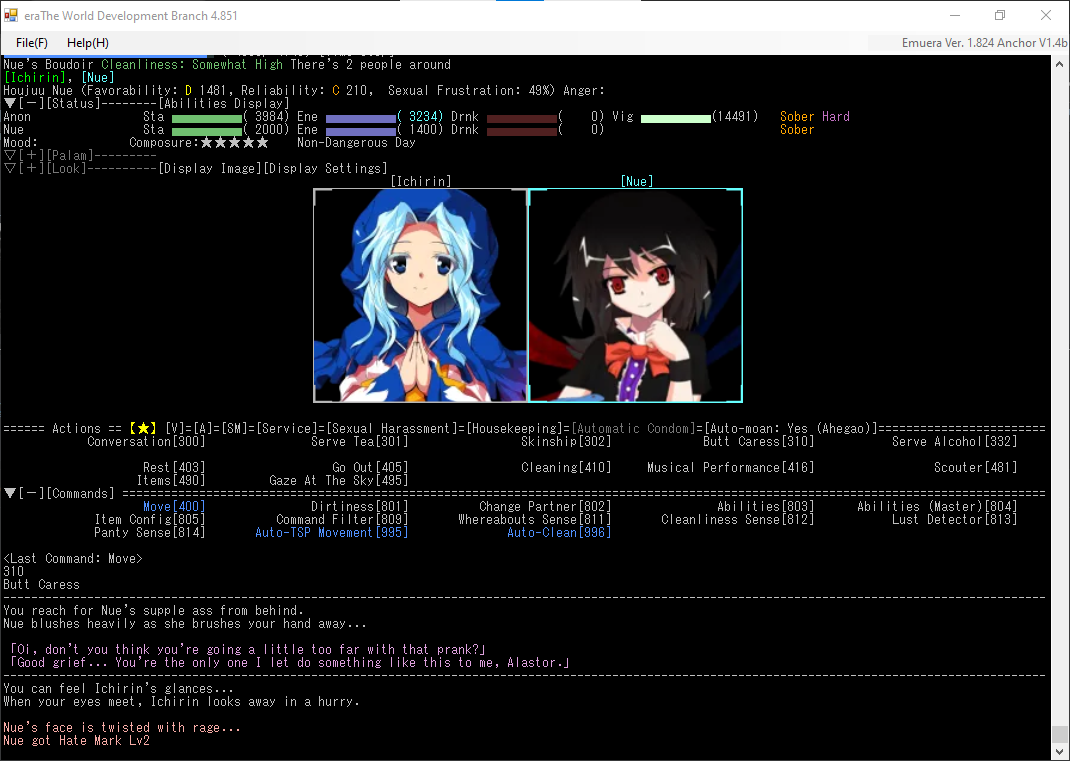1070x761 pixels.
Task: Click the vertical scrollbar track
Action: [1060, 400]
